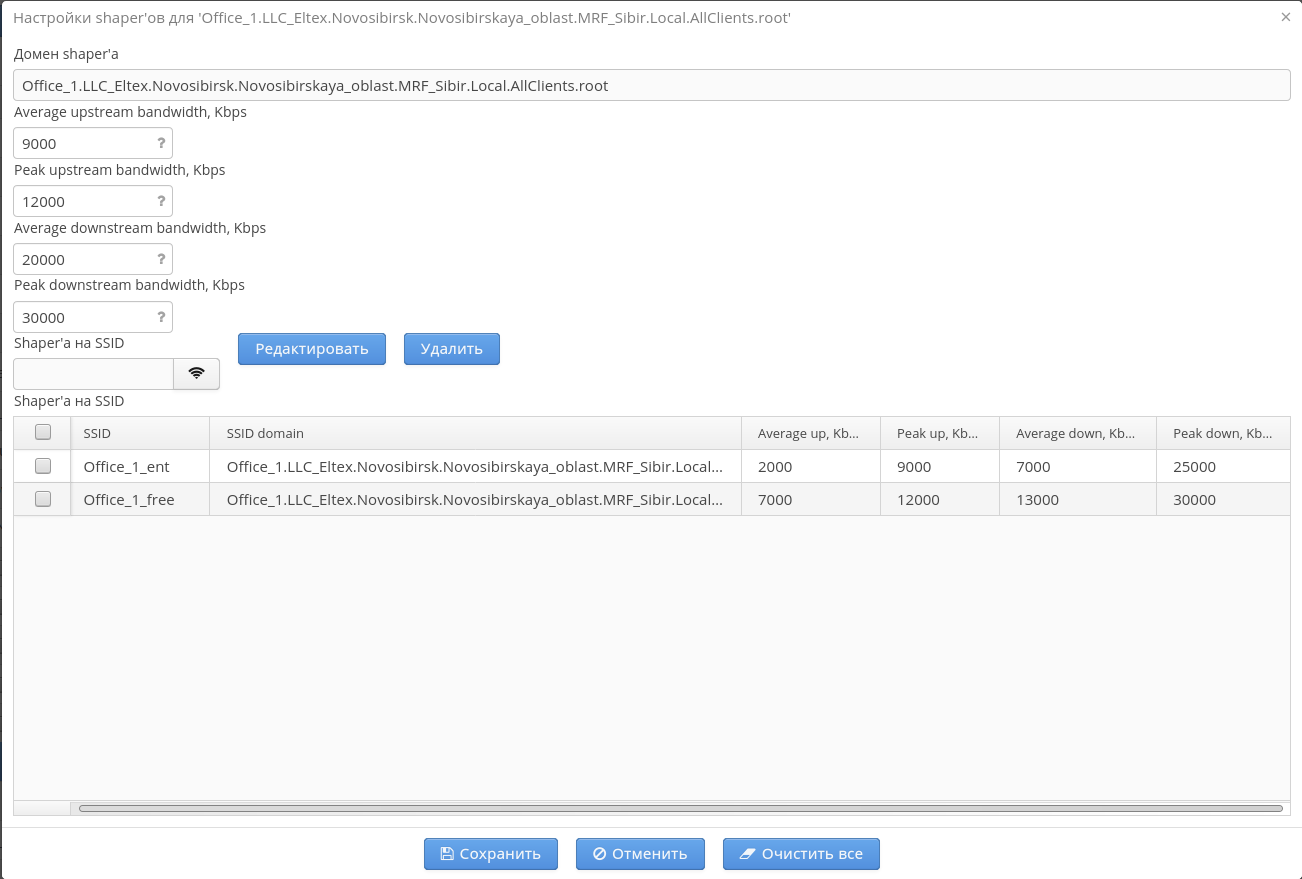Cancel changes with the Отменить button
This screenshot has width=1302, height=879.
(640, 854)
